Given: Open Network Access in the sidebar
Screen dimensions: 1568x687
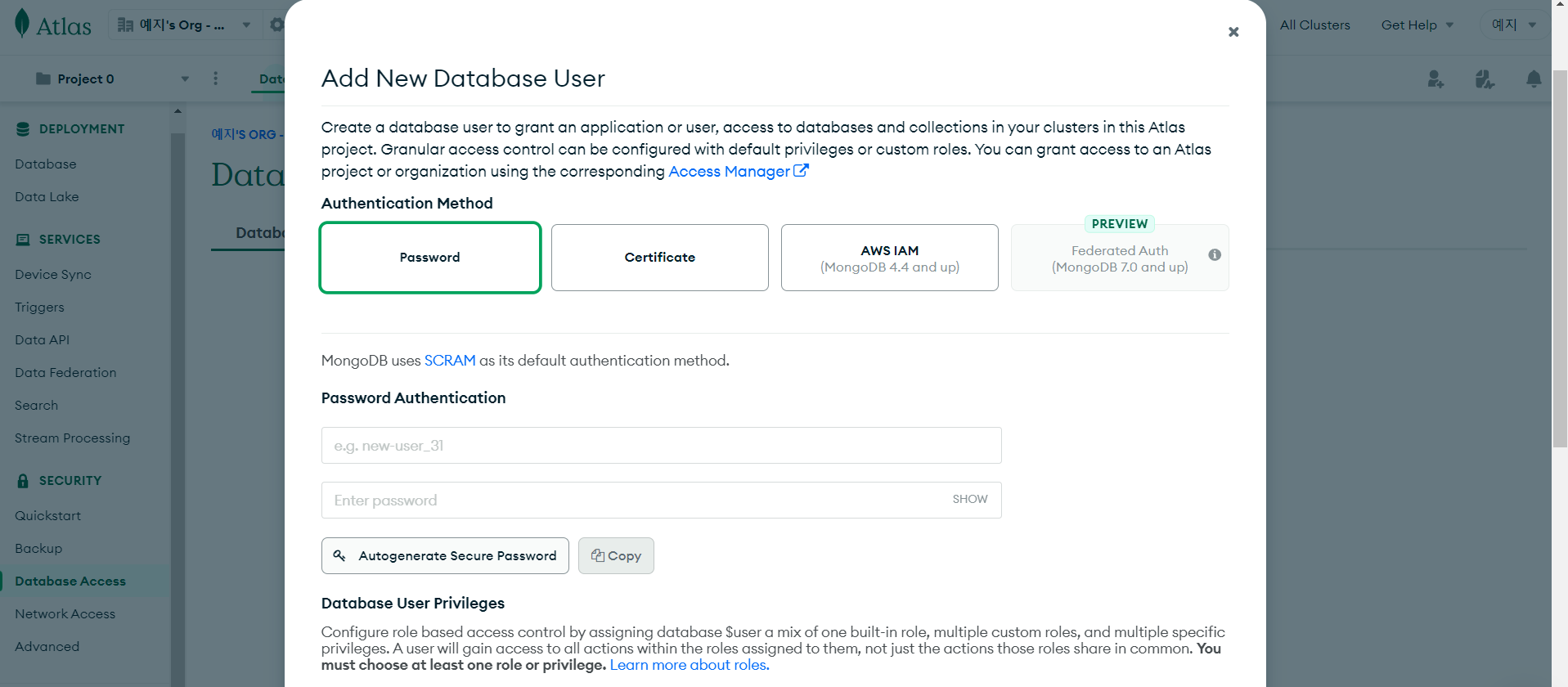Looking at the screenshot, I should [65, 614].
